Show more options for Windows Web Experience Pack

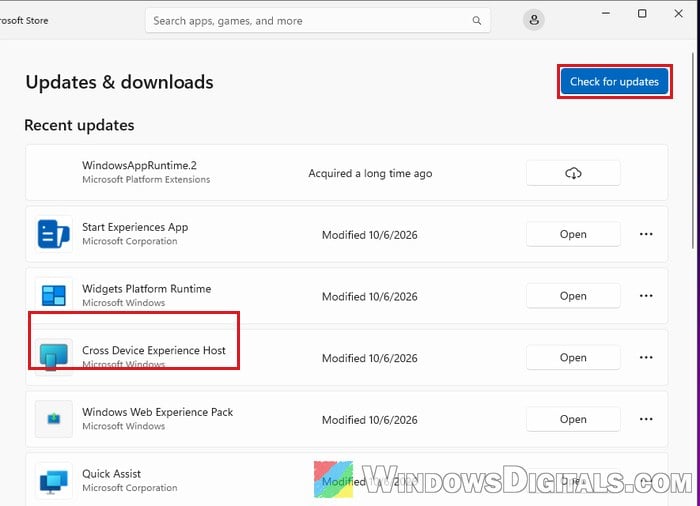pyautogui.click(x=646, y=419)
